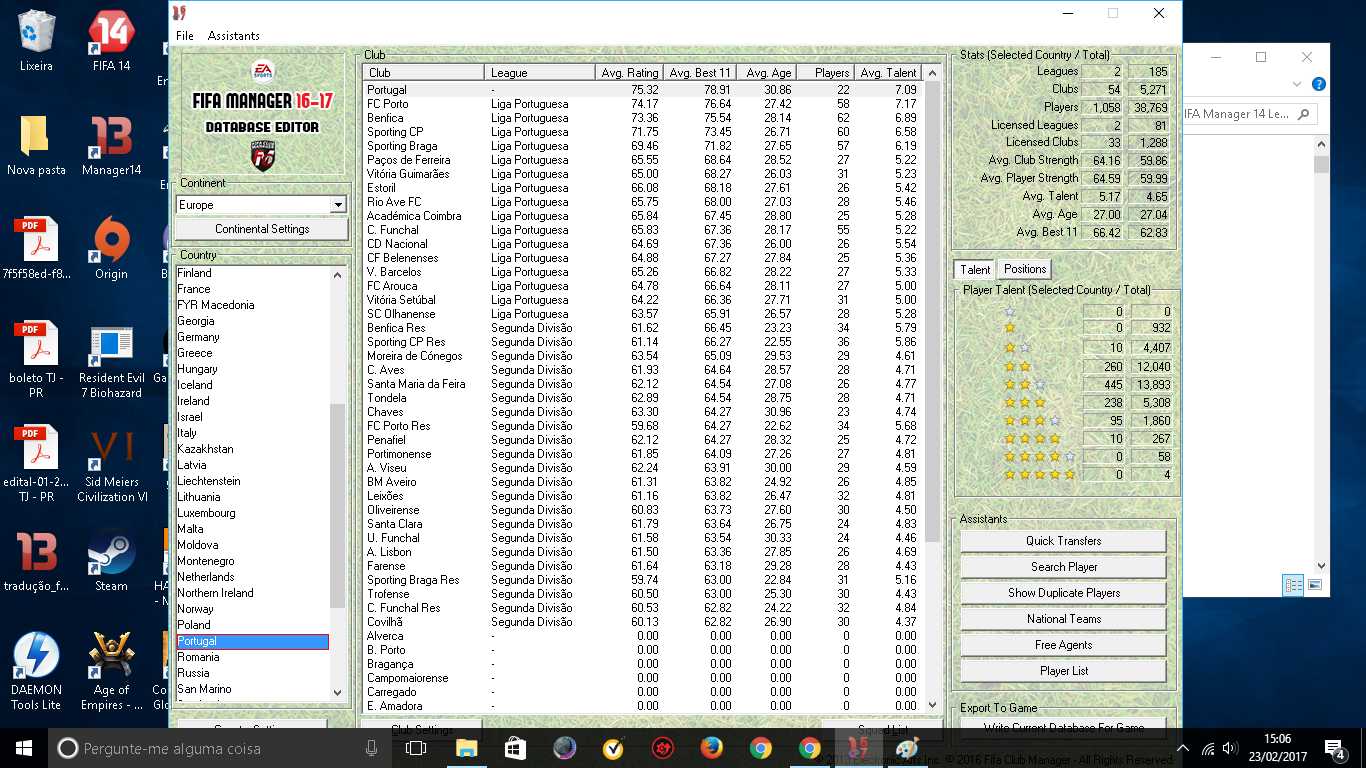This screenshot has width=1366, height=768.
Task: Switch Explorer window to details view icon
Action: 1294,585
